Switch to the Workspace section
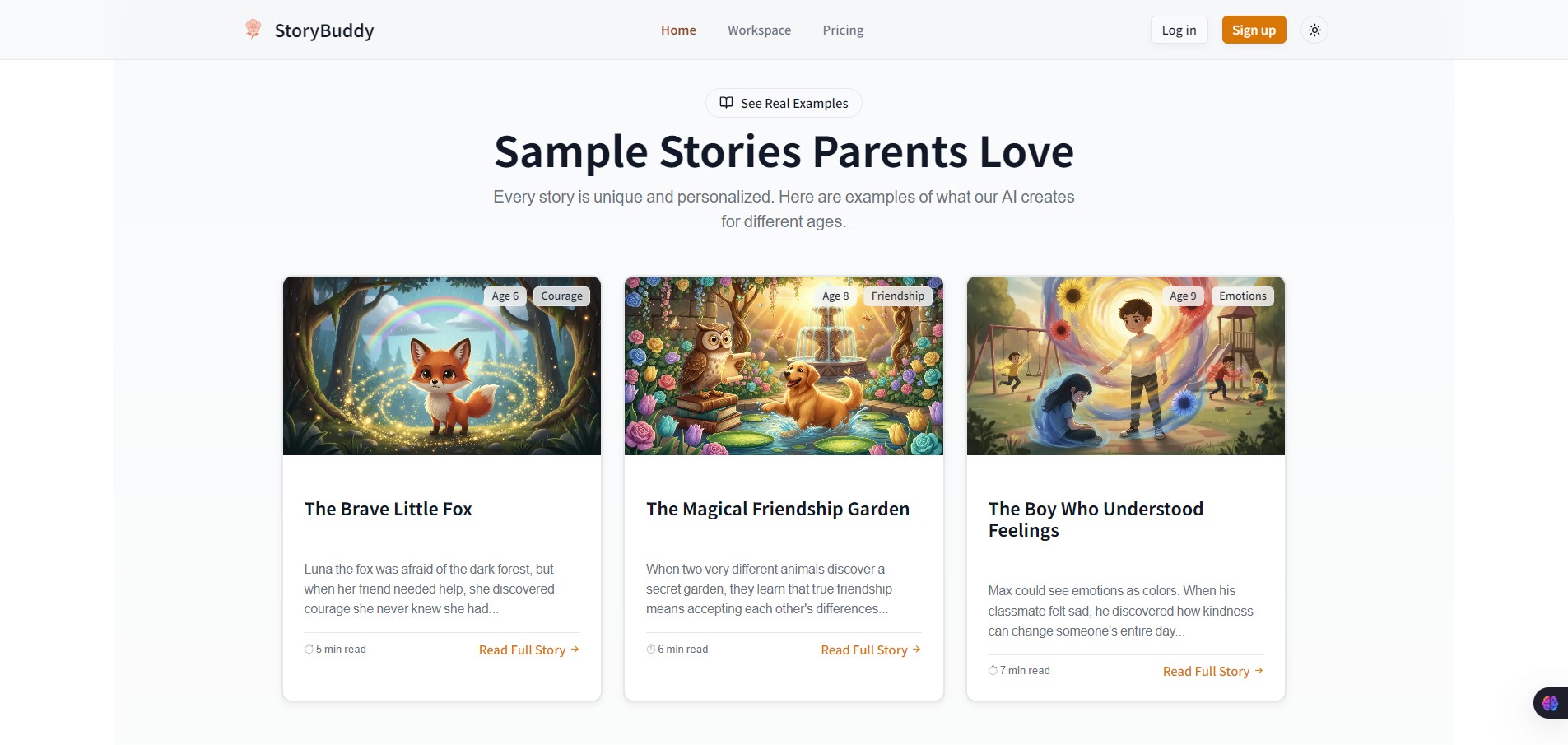Image resolution: width=1568 pixels, height=745 pixels. [x=758, y=30]
